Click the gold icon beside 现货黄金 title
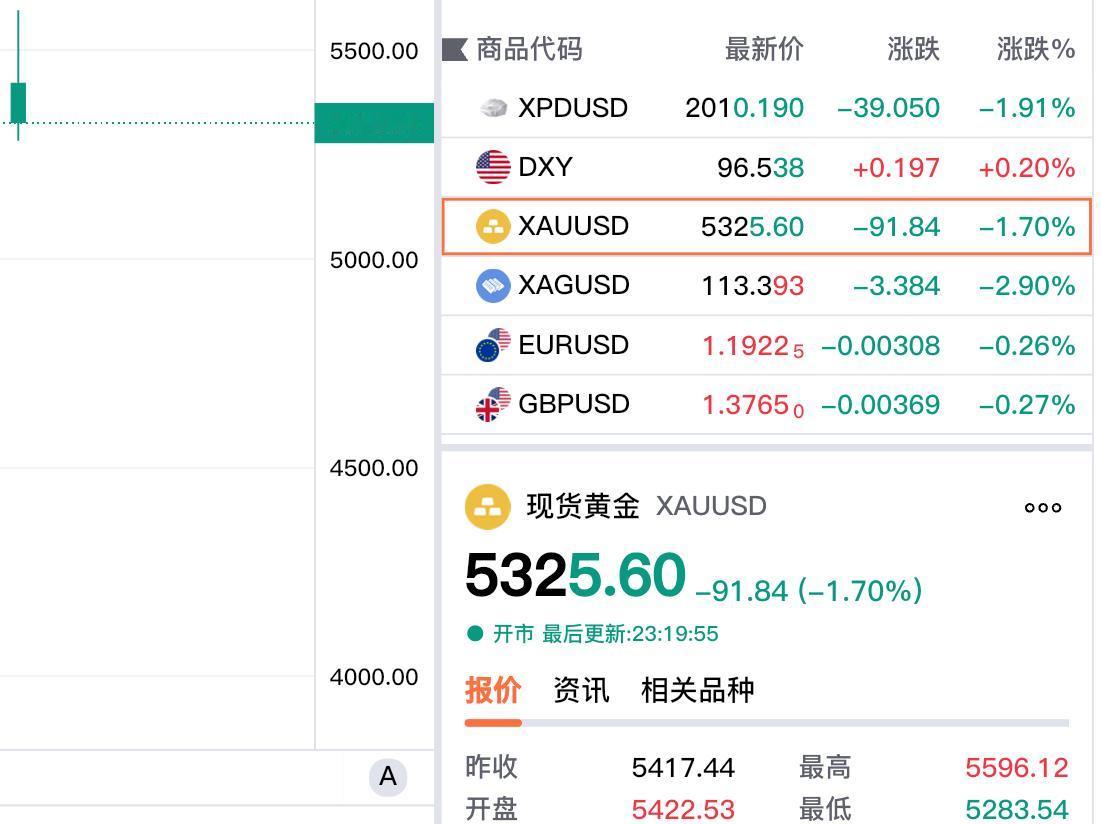The height and width of the screenshot is (824, 1101). coord(487,507)
